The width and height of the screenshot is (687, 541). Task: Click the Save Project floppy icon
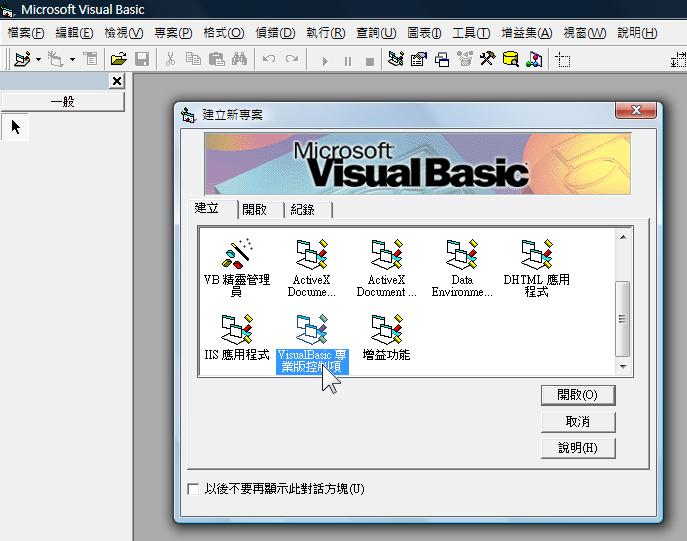pyautogui.click(x=142, y=59)
